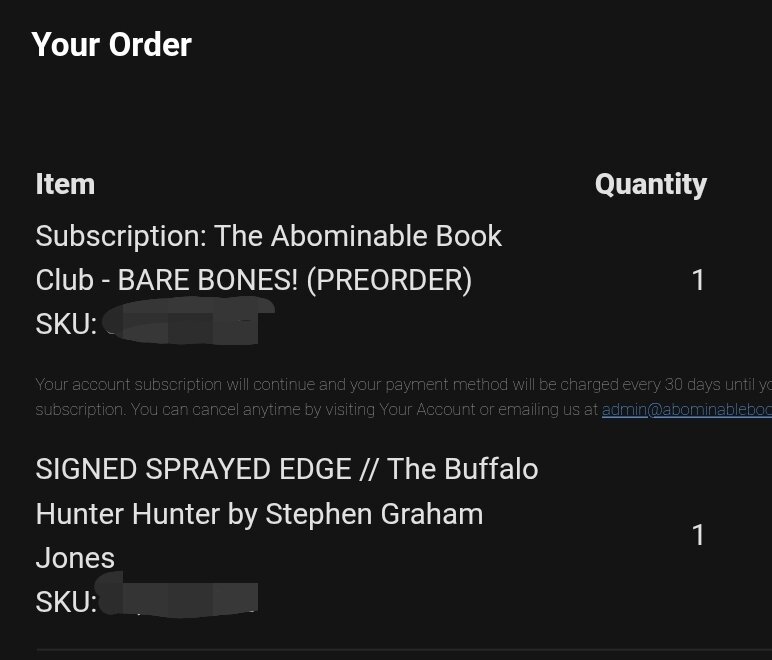Click the subscription item's SKU label
This screenshot has width=772, height=660.
pos(66,324)
